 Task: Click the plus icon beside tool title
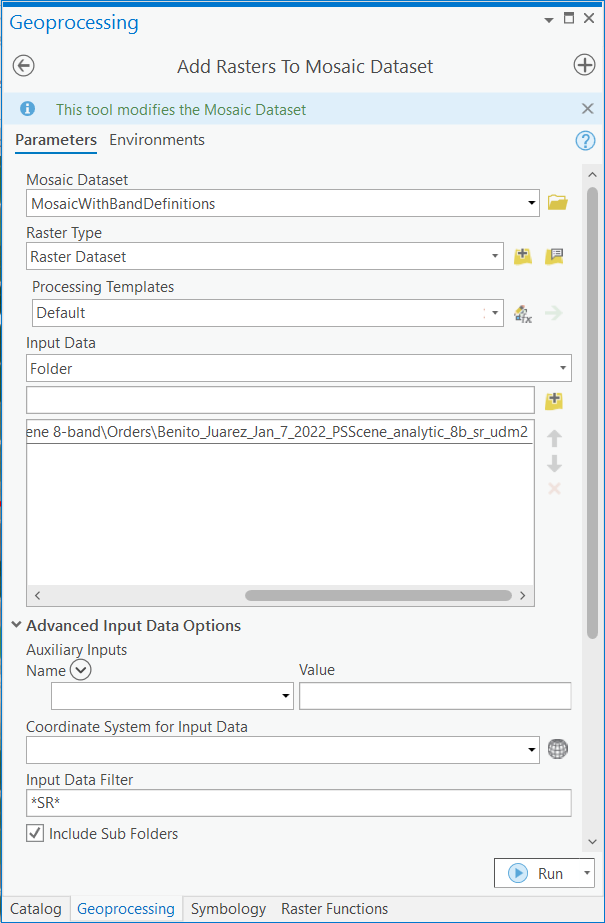tap(584, 66)
